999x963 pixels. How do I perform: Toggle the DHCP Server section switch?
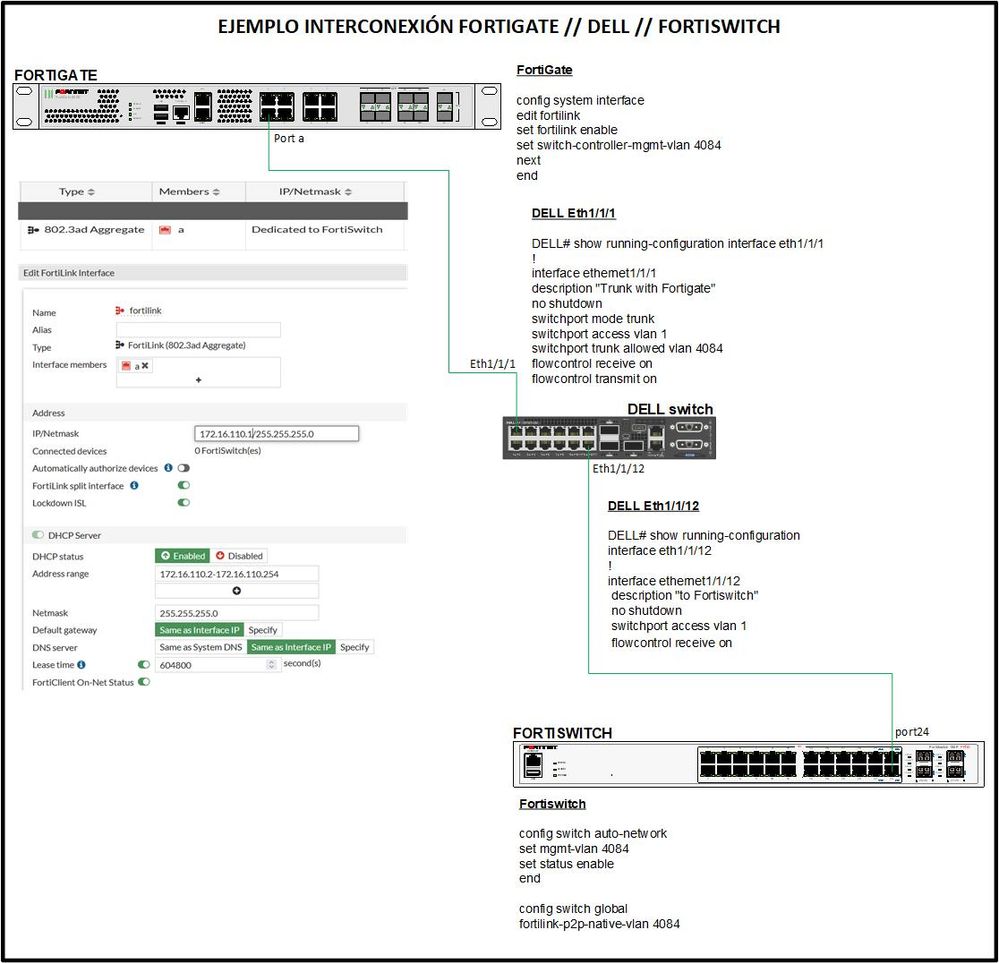click(38, 535)
